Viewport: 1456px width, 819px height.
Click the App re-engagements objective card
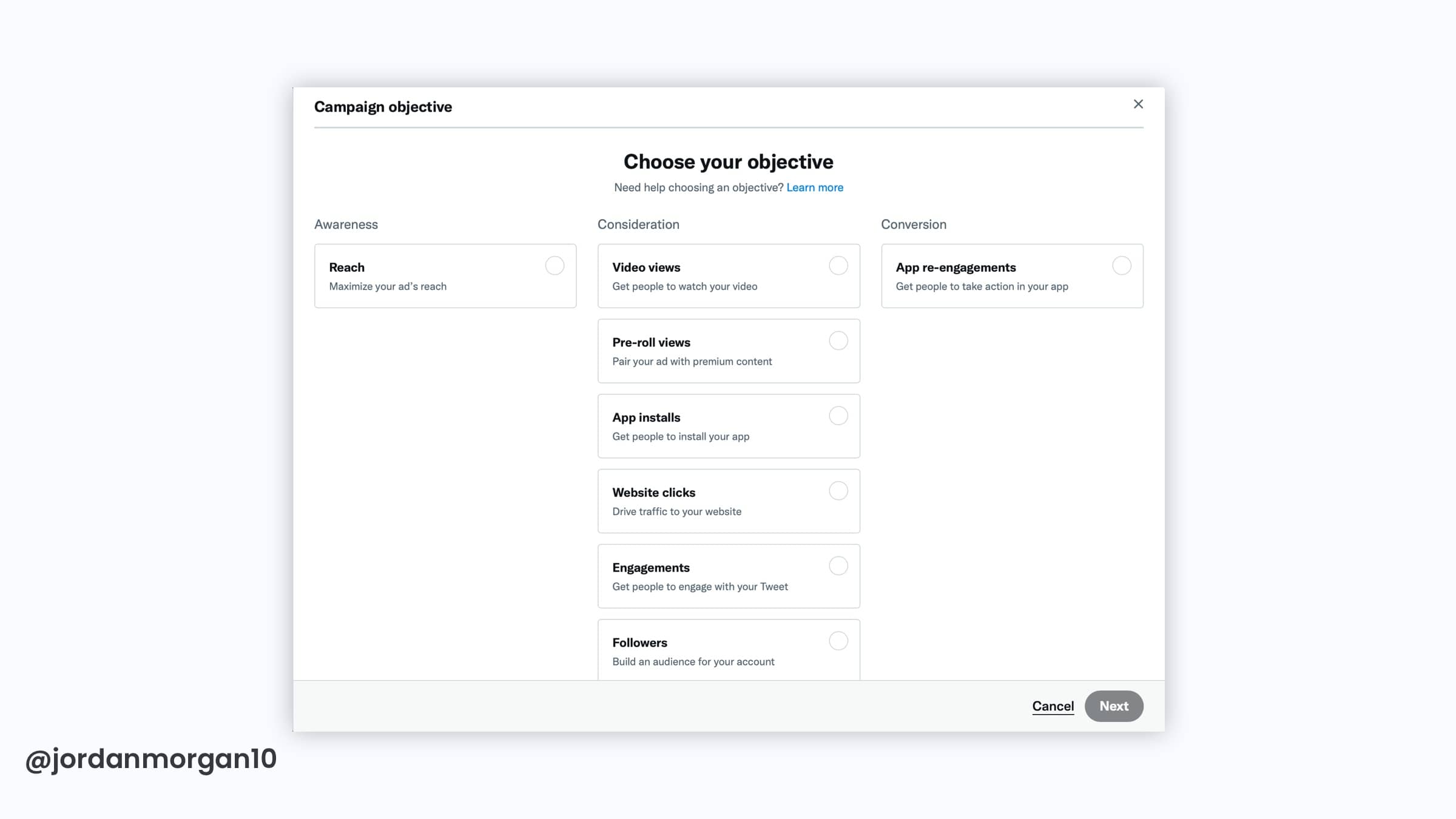click(983, 276)
